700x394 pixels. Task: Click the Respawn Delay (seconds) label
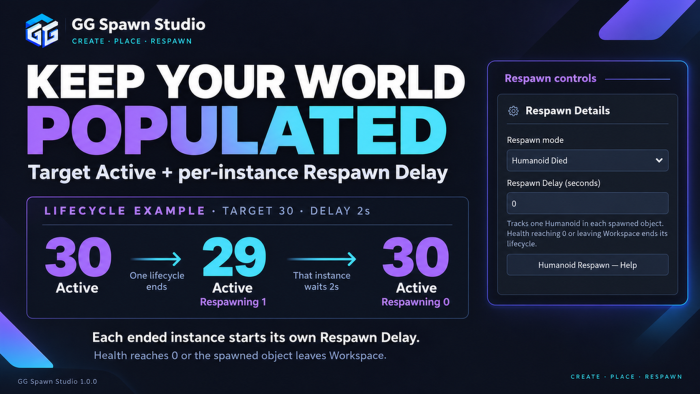click(x=554, y=183)
